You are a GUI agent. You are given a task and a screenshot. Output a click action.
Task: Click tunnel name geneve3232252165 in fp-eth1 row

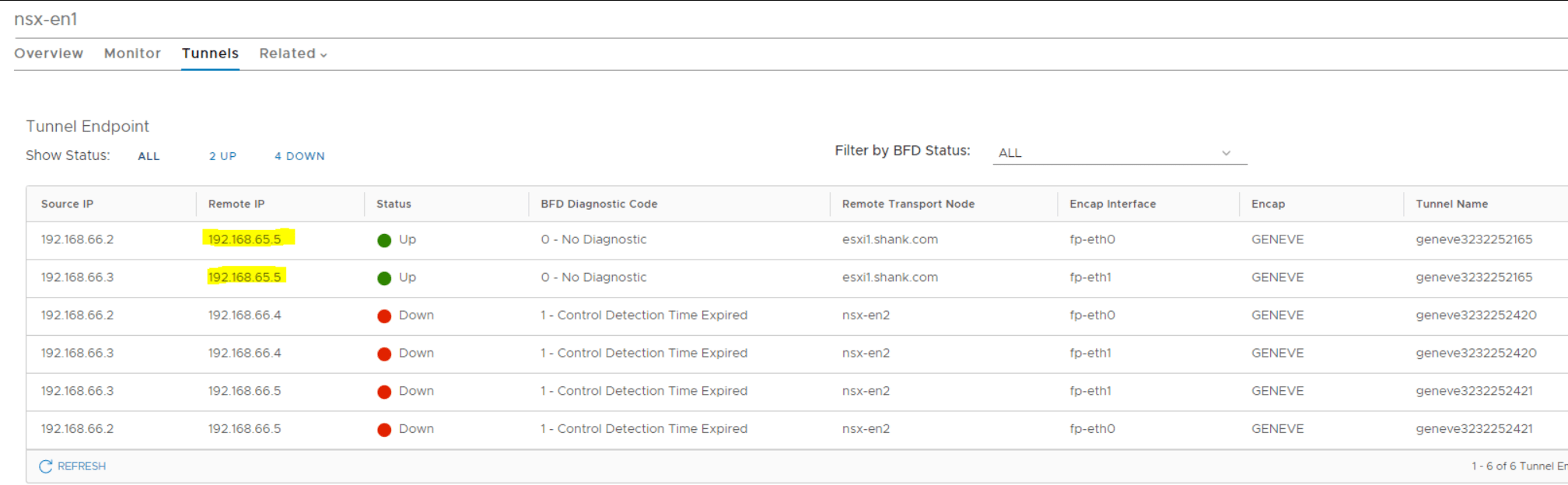coord(1474,277)
